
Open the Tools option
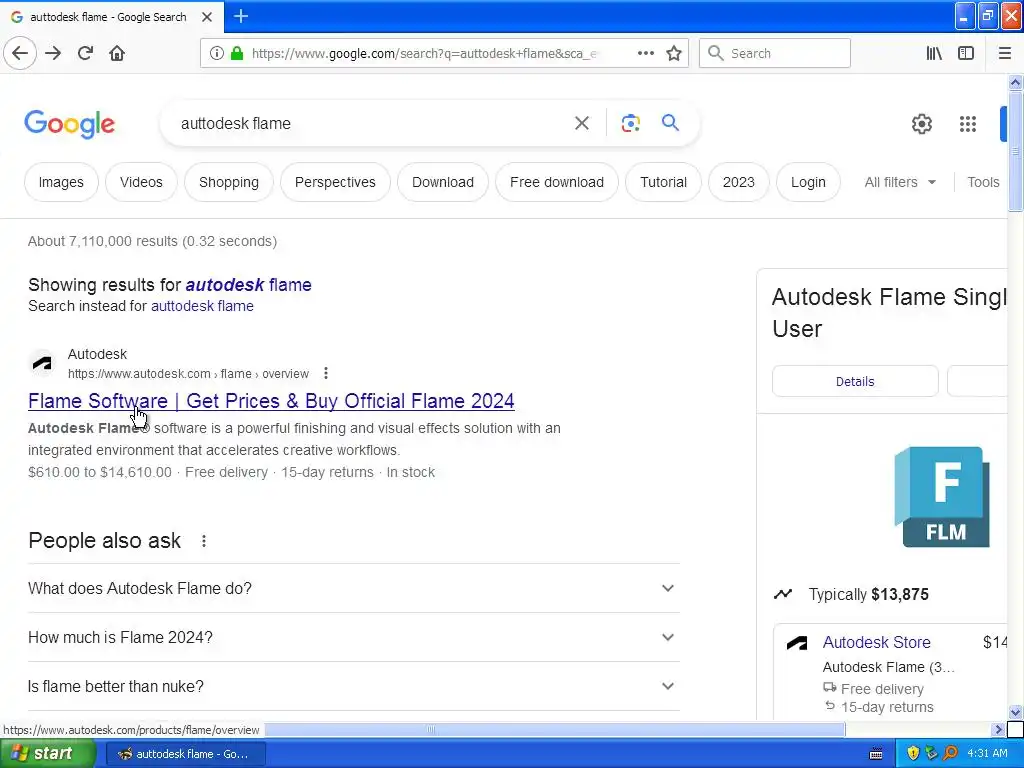[983, 182]
